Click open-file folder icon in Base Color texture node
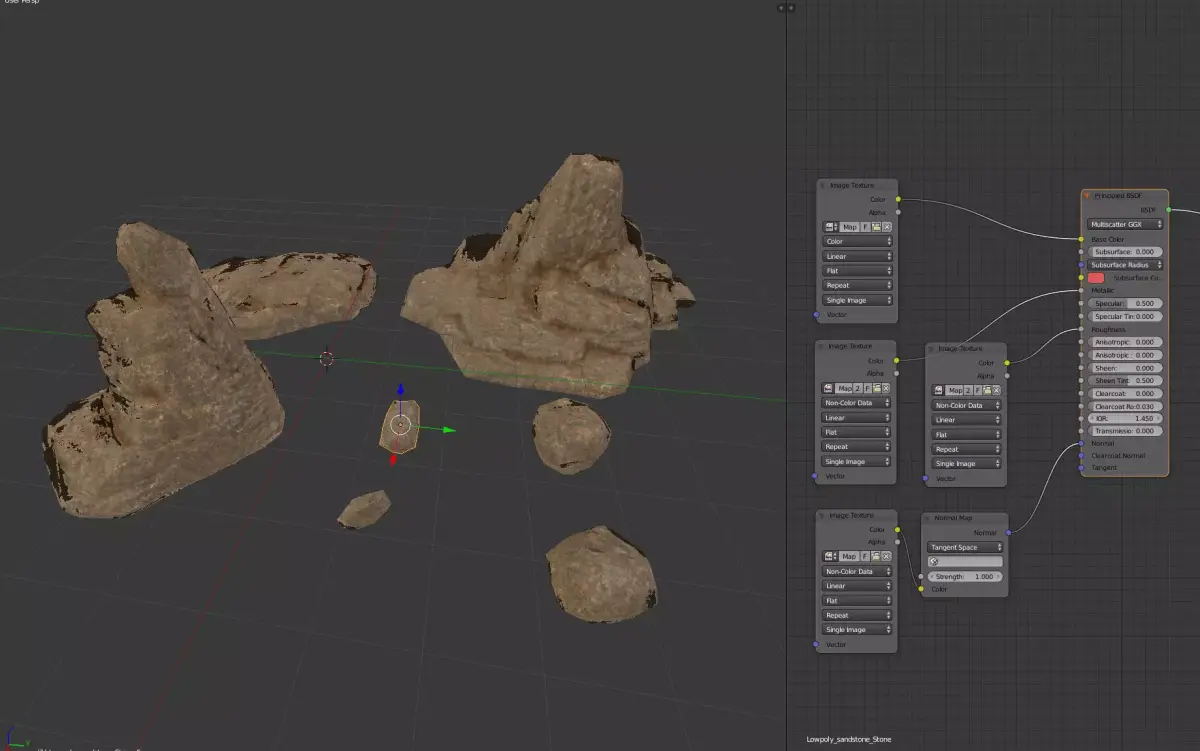The width and height of the screenshot is (1200, 751). tap(877, 227)
